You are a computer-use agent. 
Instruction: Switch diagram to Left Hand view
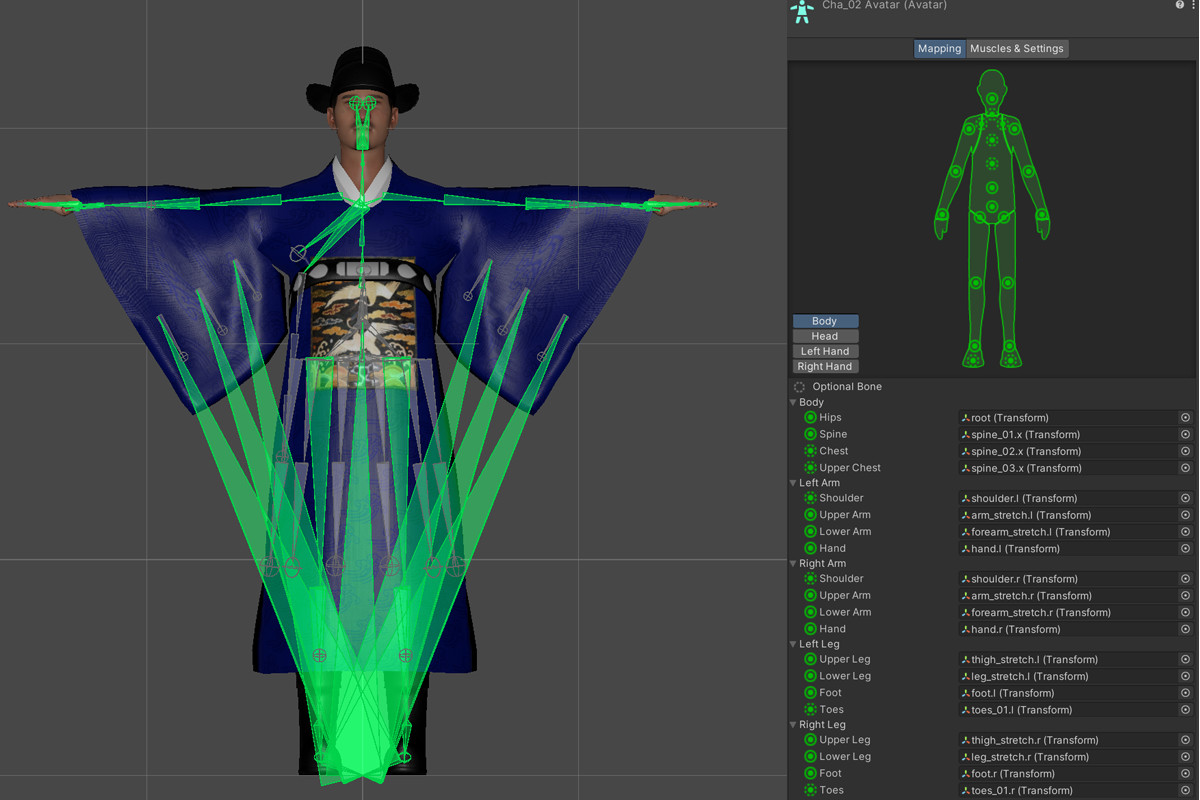825,351
